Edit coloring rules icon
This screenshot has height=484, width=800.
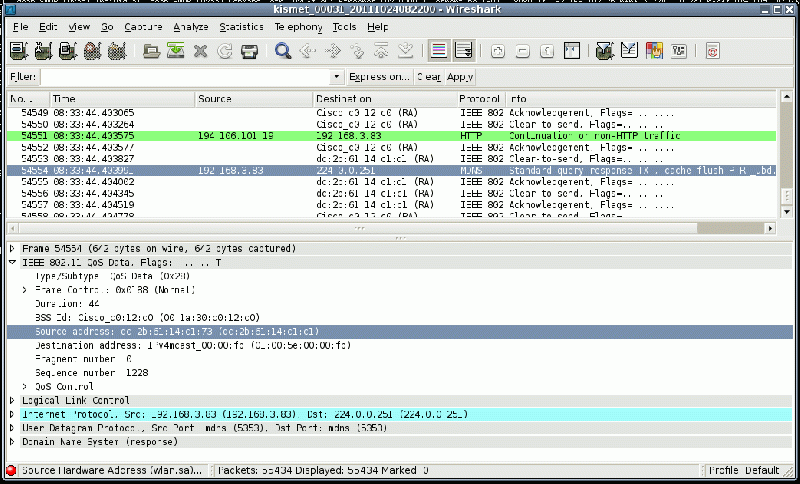pos(654,51)
